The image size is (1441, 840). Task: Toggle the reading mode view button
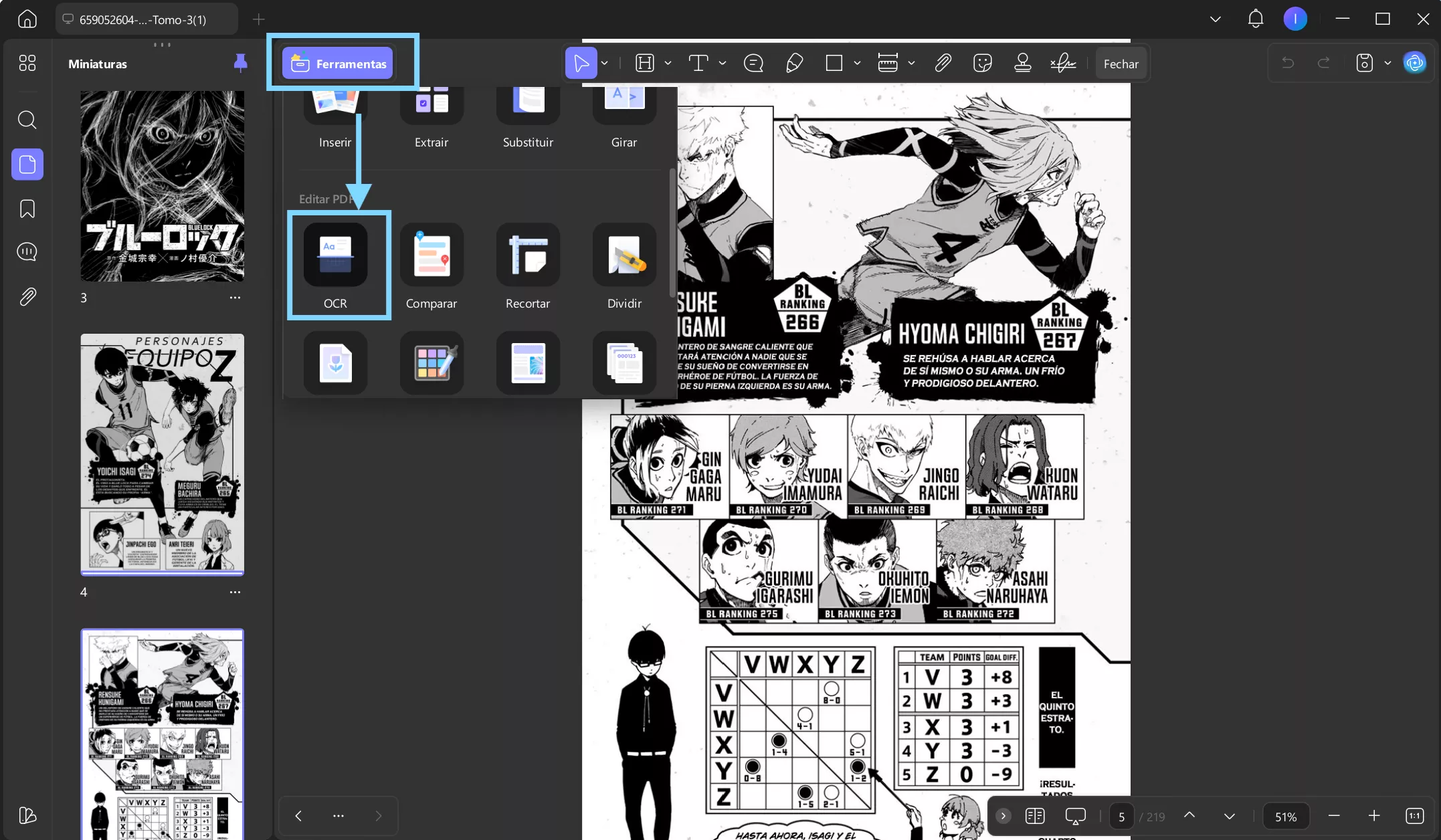pos(1035,816)
